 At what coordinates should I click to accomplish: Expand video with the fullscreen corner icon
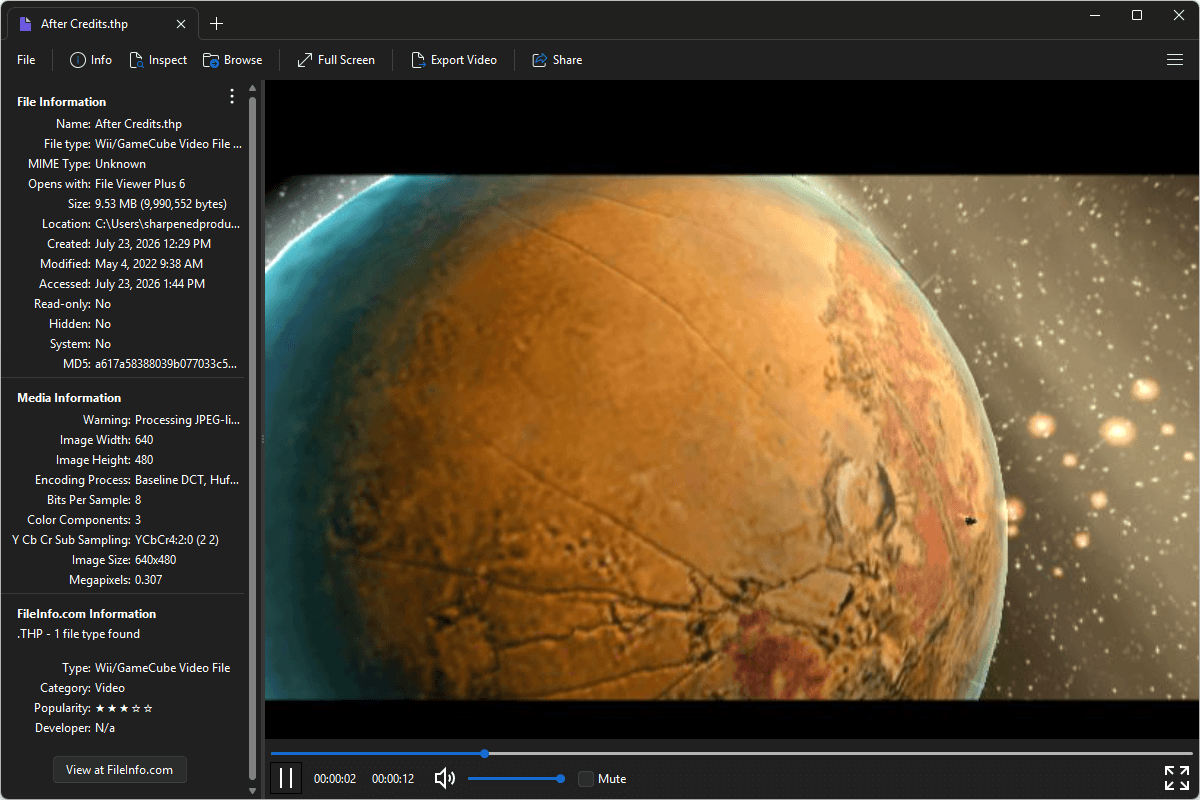pyautogui.click(x=1176, y=778)
